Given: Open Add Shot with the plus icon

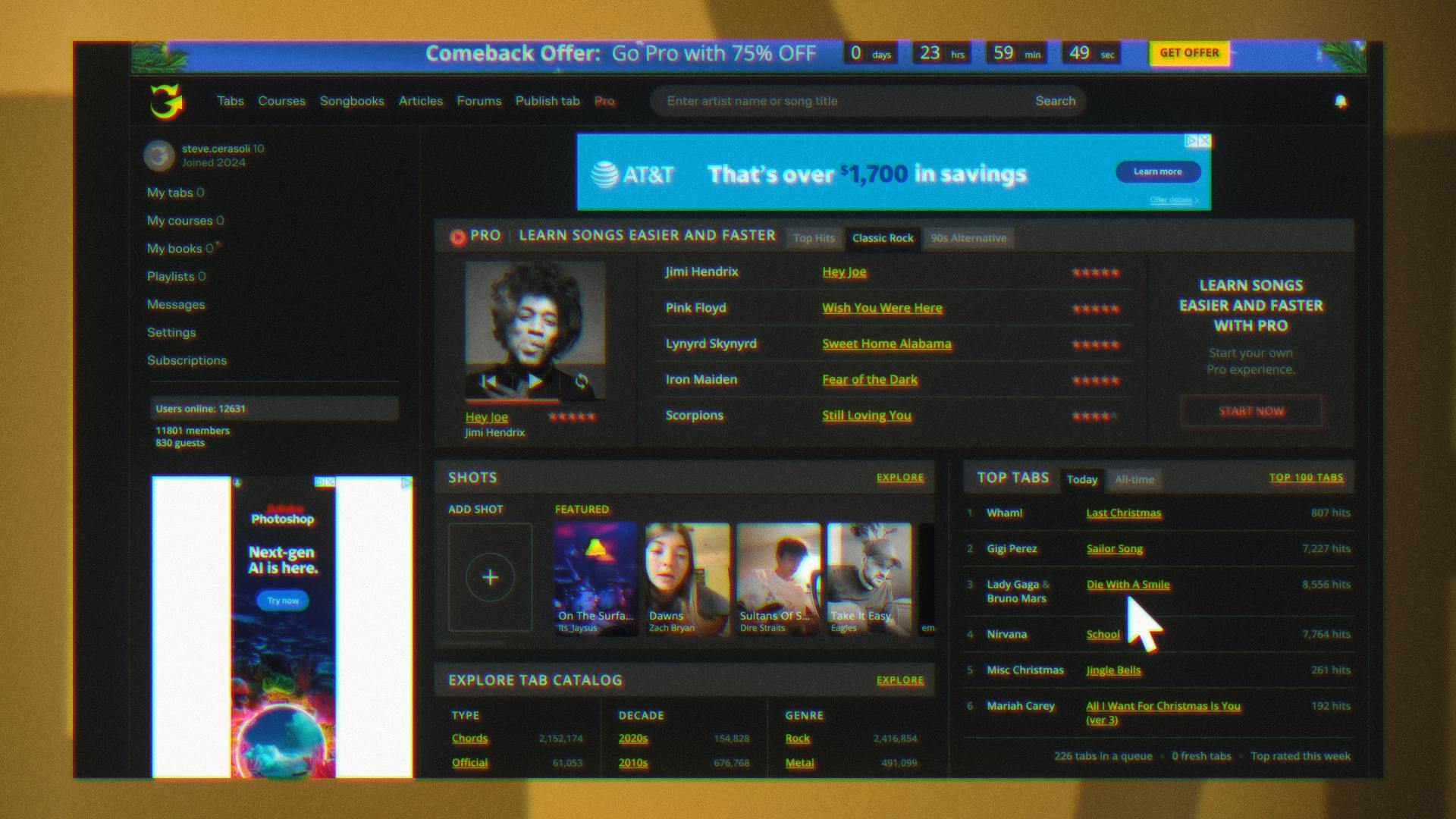Looking at the screenshot, I should (x=490, y=576).
